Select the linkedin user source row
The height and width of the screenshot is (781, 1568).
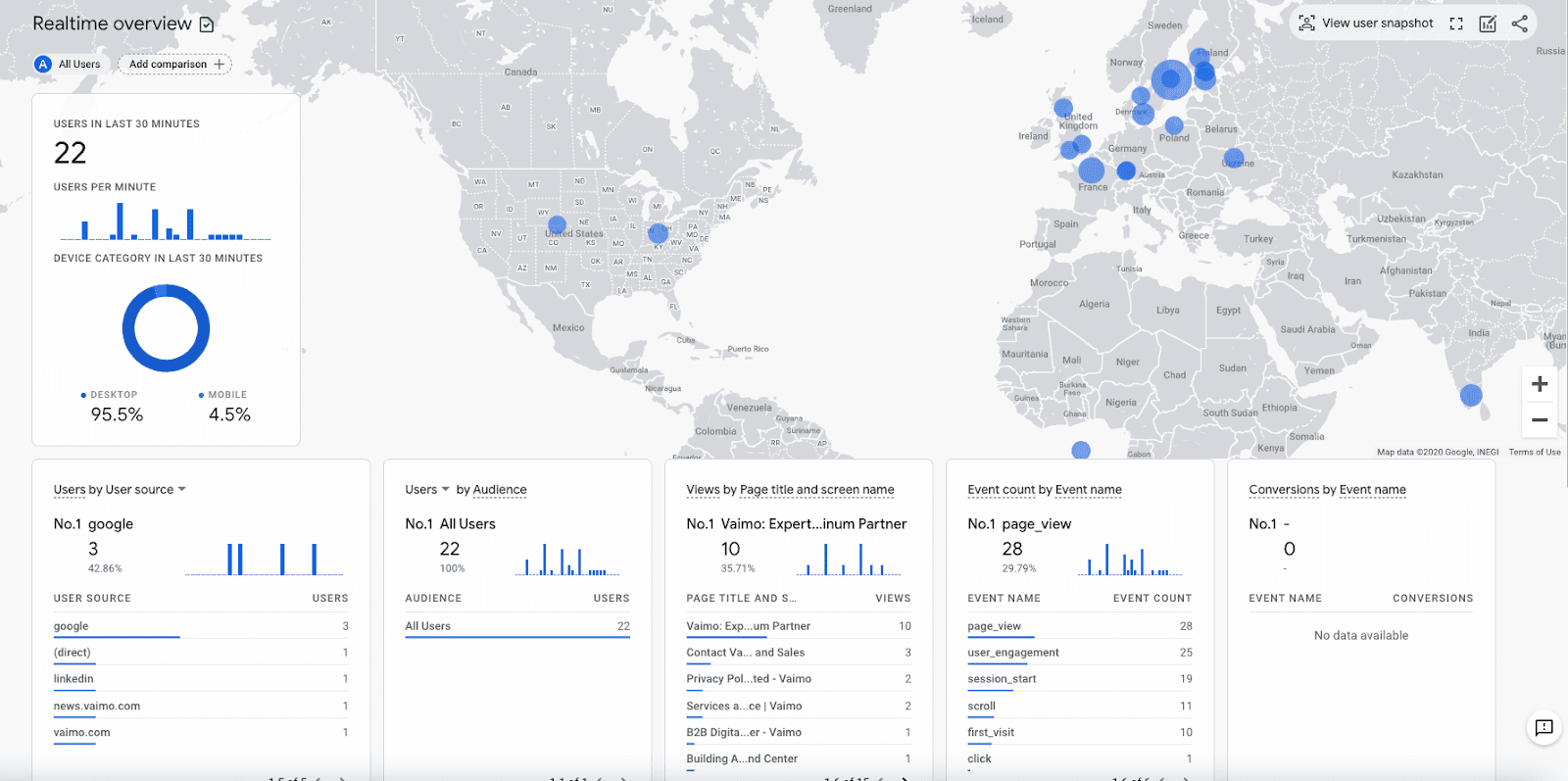click(x=73, y=678)
